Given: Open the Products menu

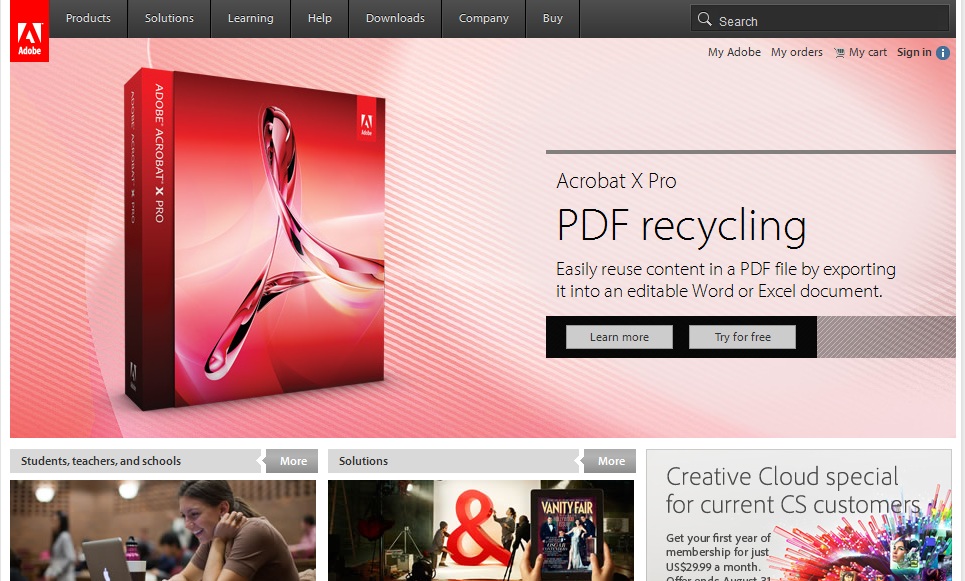Looking at the screenshot, I should [88, 18].
